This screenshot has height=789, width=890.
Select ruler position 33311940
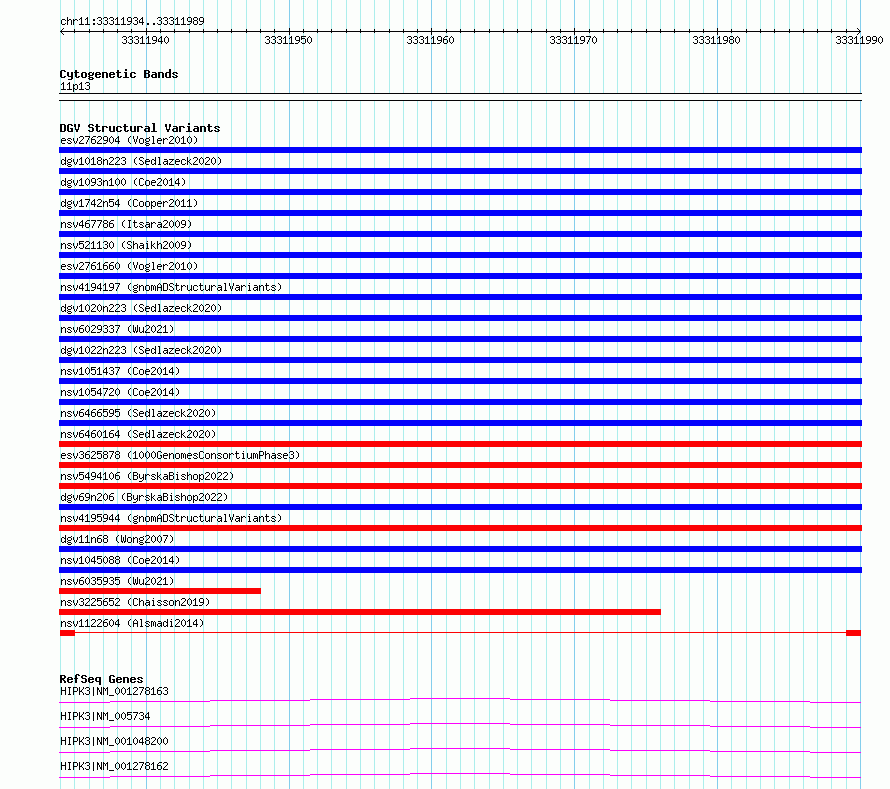[x=145, y=40]
